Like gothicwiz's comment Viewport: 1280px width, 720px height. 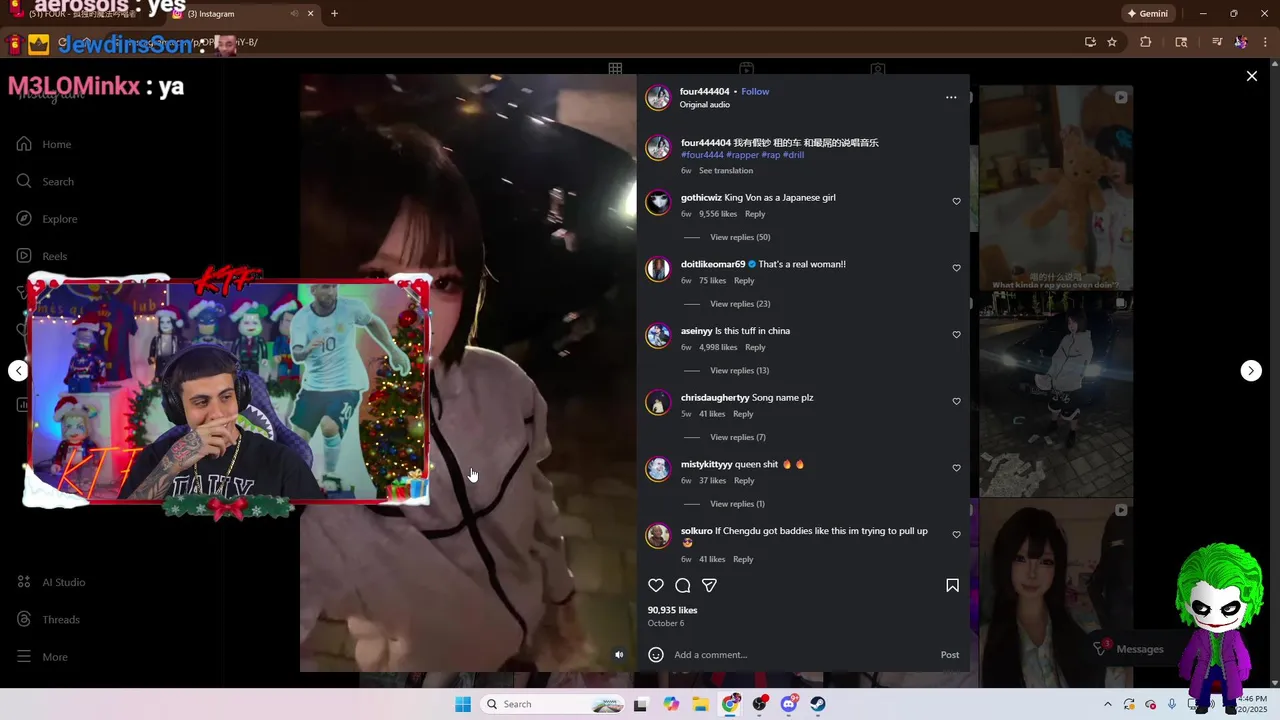pos(956,201)
